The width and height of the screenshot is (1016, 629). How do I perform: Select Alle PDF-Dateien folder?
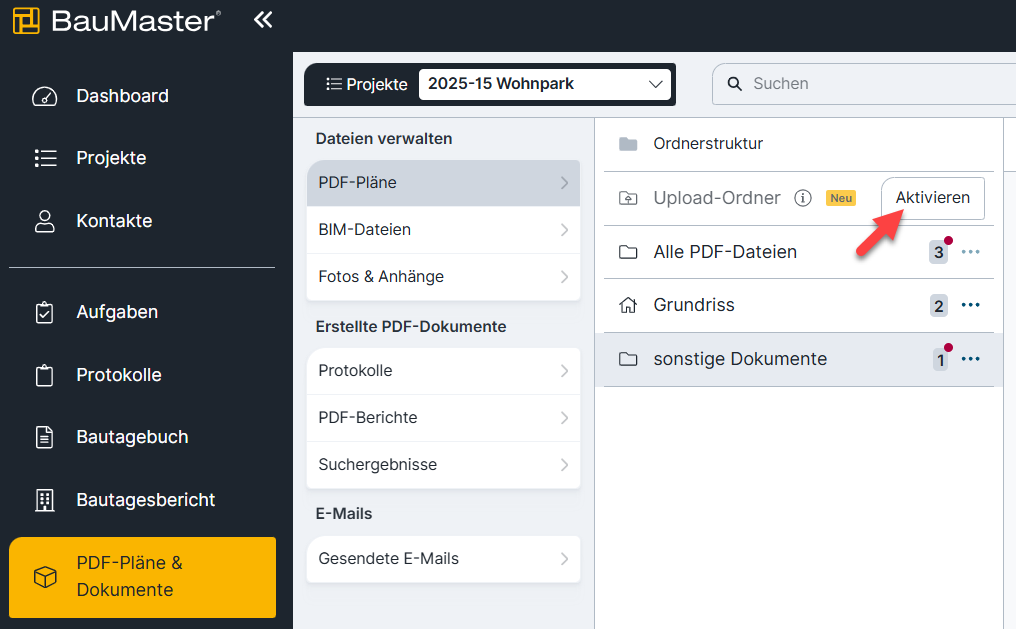click(x=725, y=252)
